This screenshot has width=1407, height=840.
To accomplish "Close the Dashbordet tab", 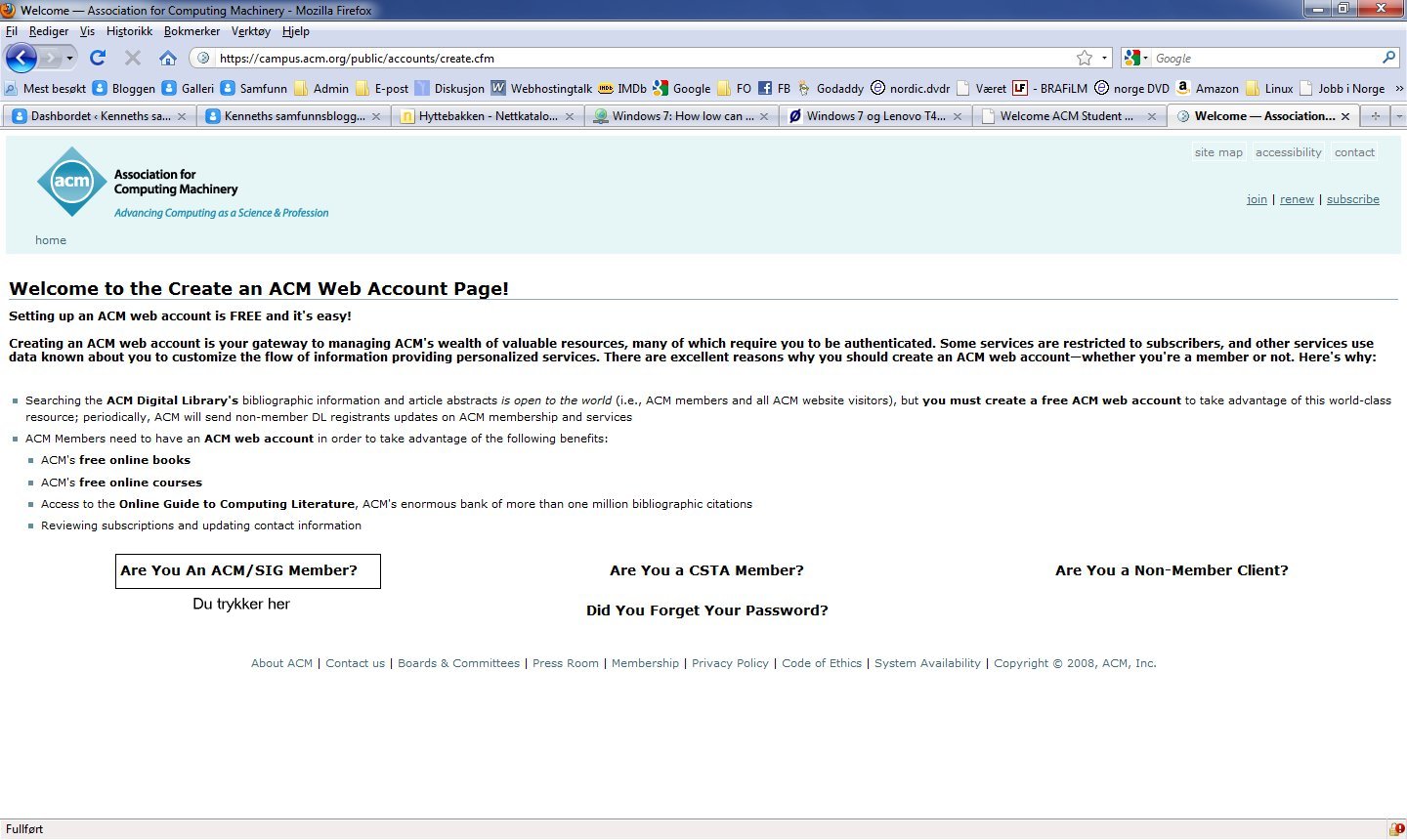I will tap(182, 116).
